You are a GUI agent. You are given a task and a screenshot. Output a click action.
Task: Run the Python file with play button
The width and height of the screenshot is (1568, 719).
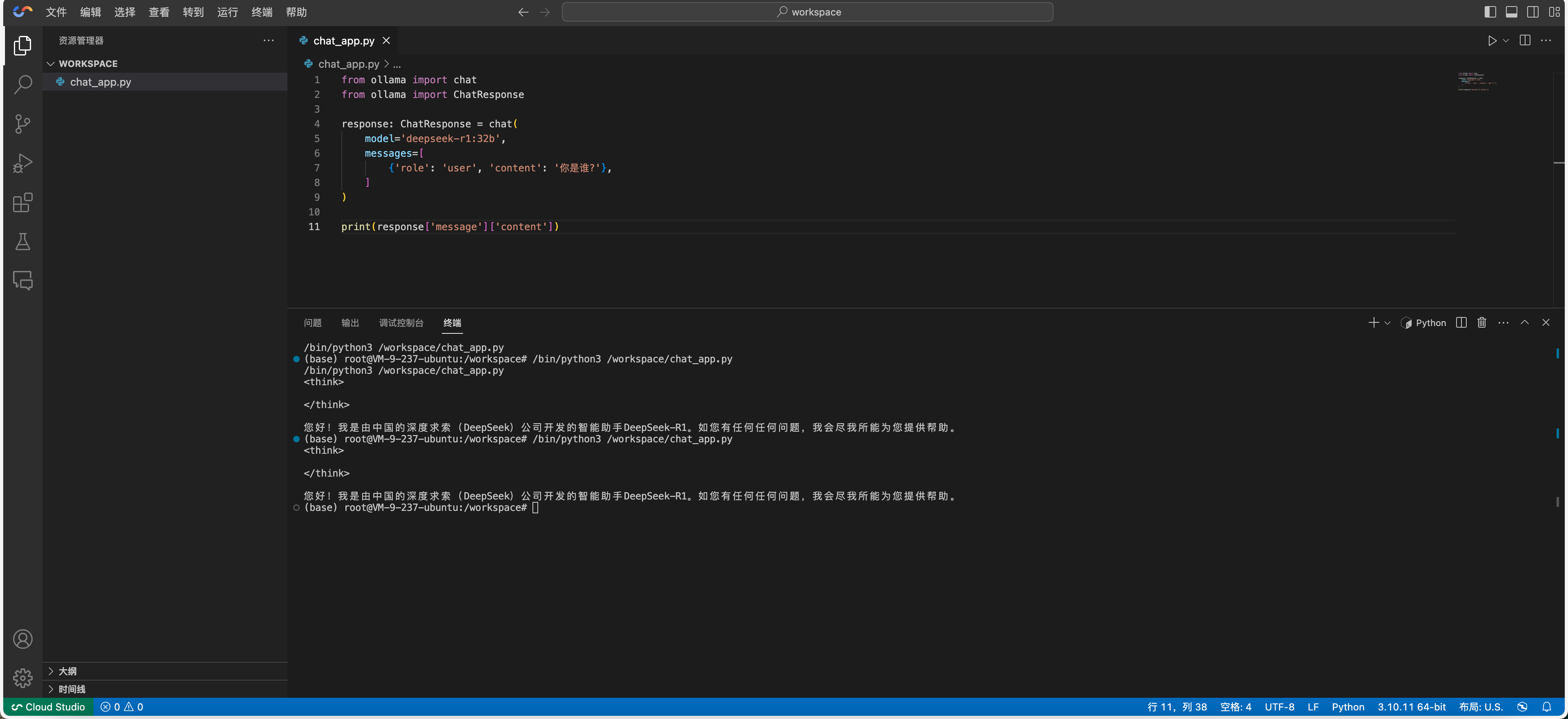click(x=1492, y=41)
